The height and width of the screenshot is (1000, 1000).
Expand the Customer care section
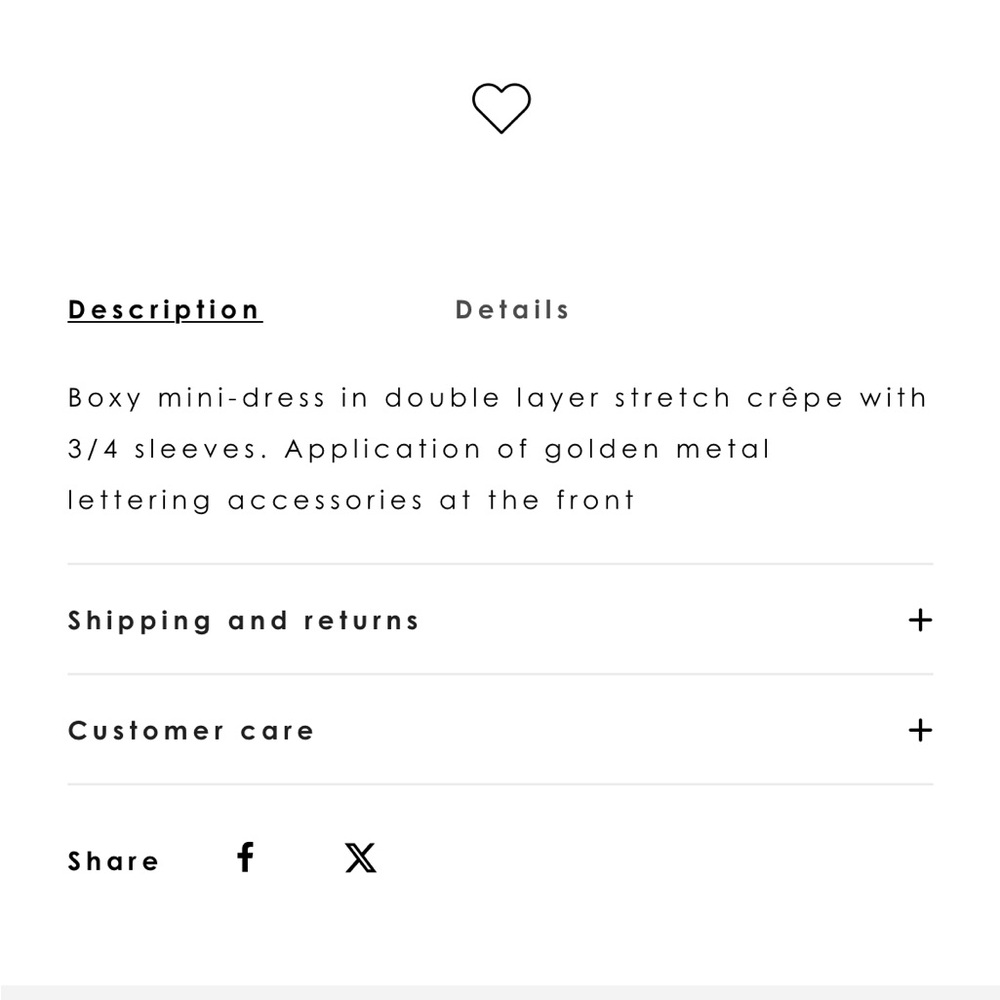(500, 730)
